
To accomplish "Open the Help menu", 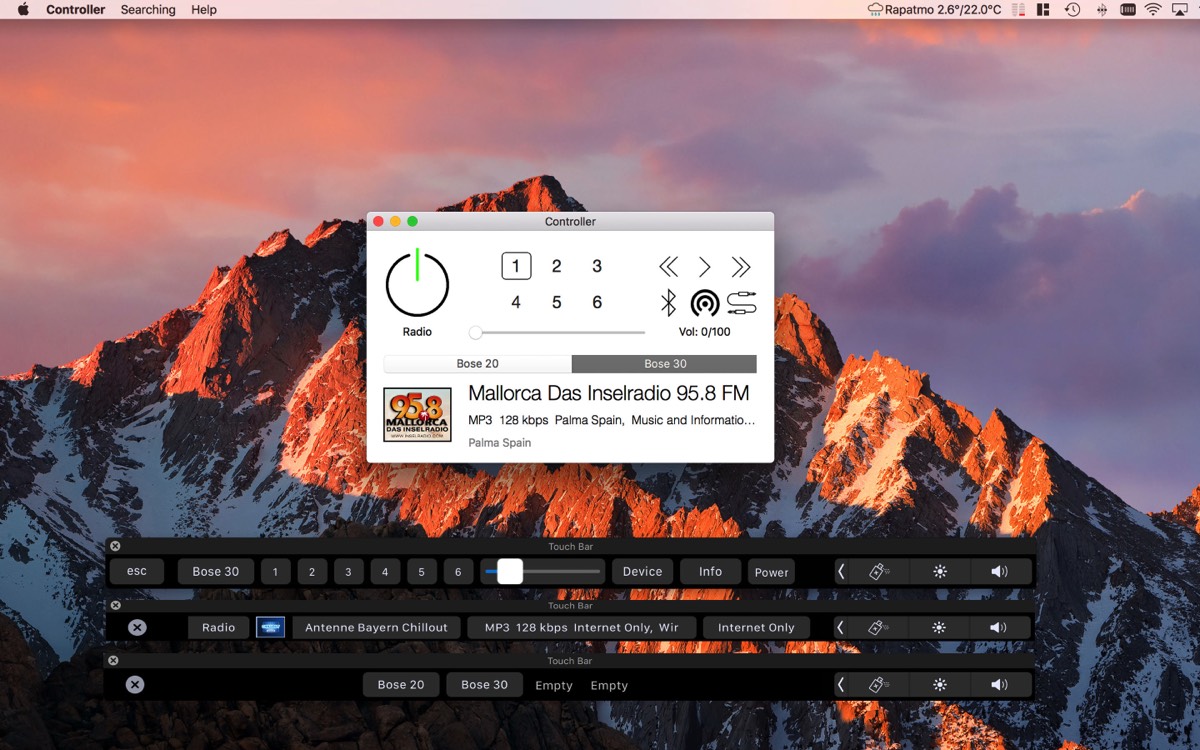I will [204, 10].
